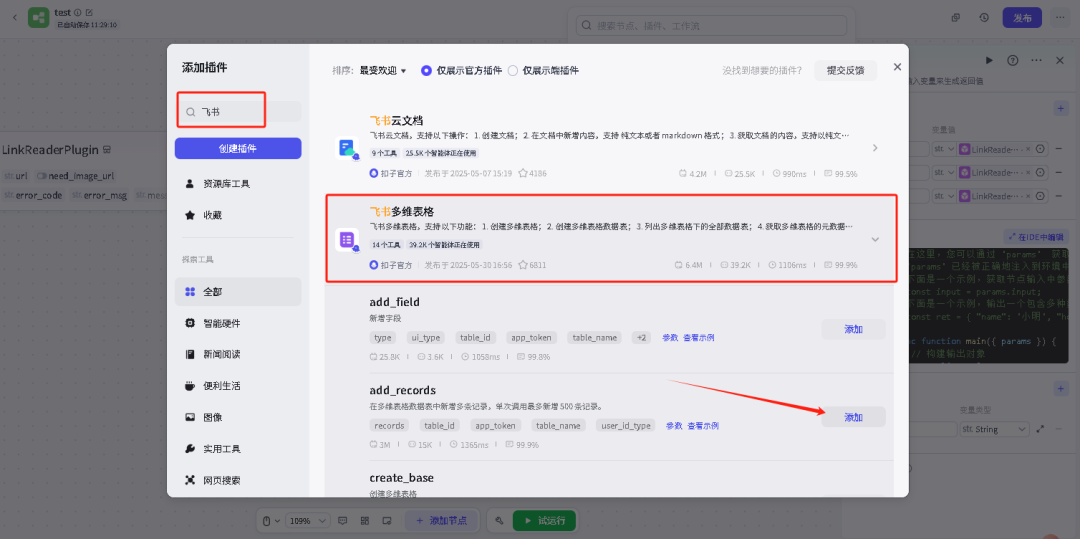Click the create_base tool title
The height and width of the screenshot is (539, 1080).
[x=402, y=478]
